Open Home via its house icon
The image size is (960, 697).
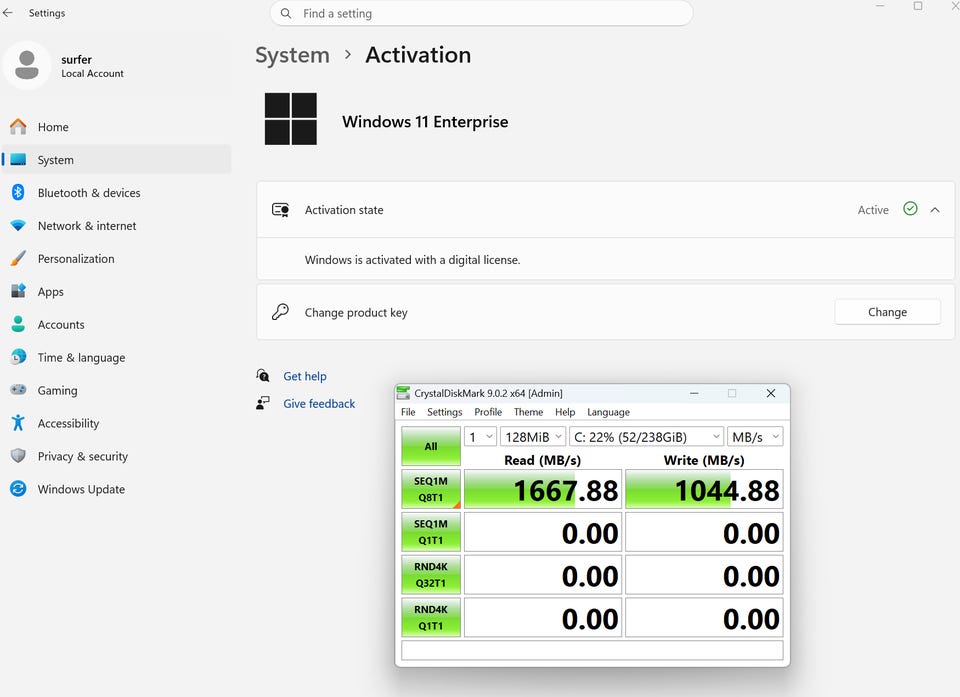pos(18,127)
